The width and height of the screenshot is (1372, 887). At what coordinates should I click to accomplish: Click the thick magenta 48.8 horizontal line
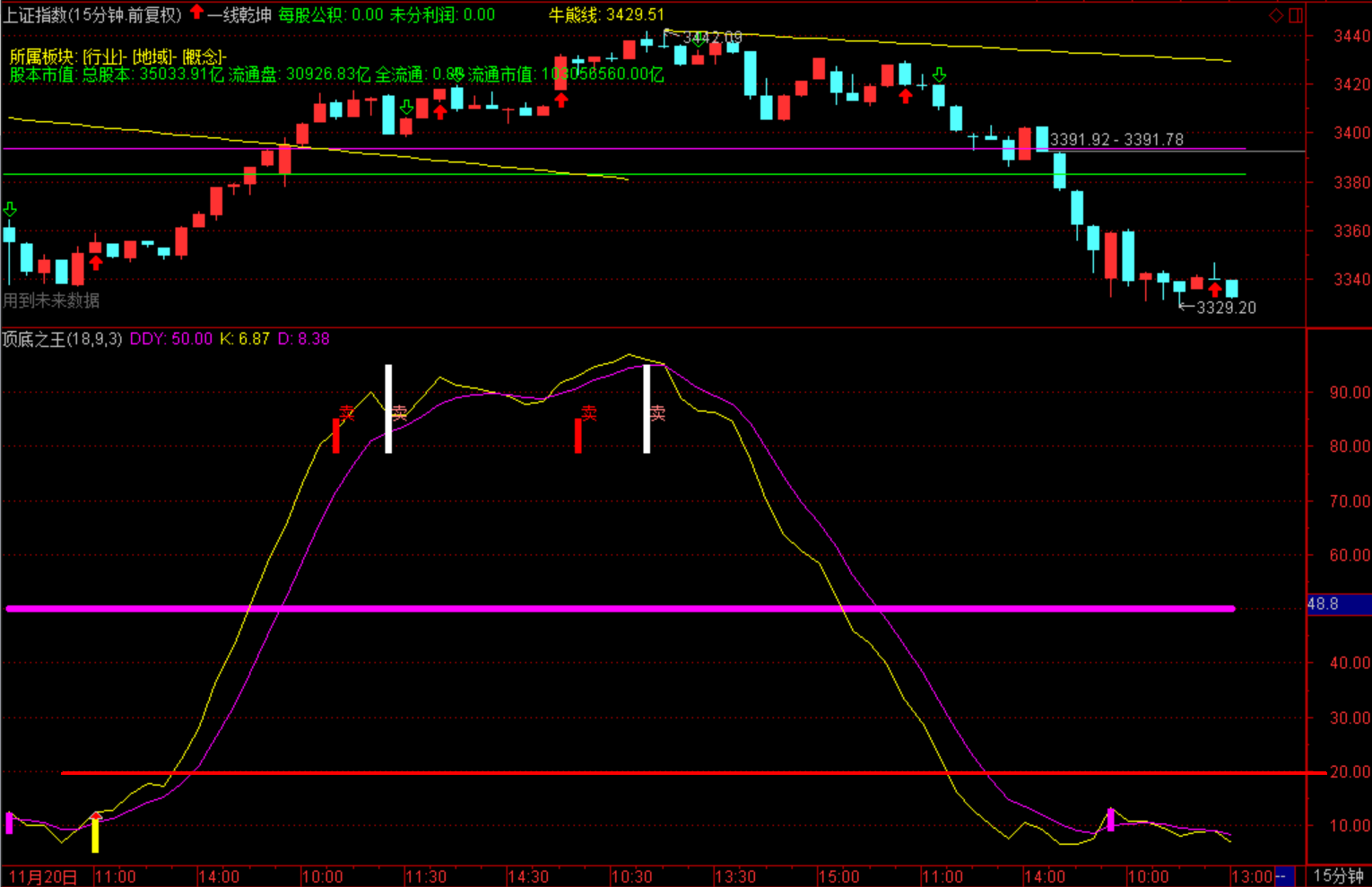click(621, 609)
